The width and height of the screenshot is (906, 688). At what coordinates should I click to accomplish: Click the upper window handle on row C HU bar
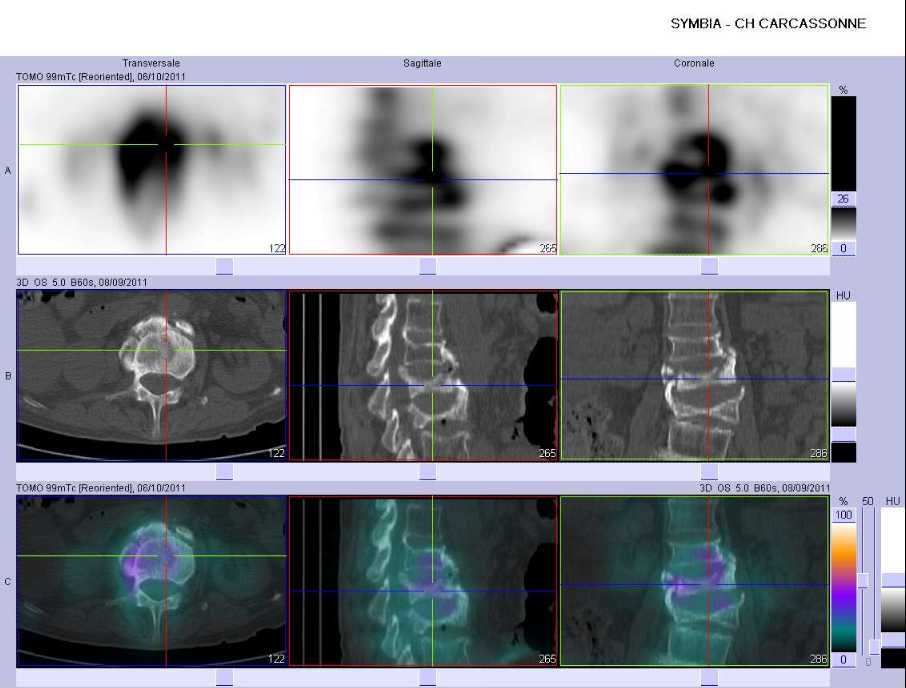[893, 581]
